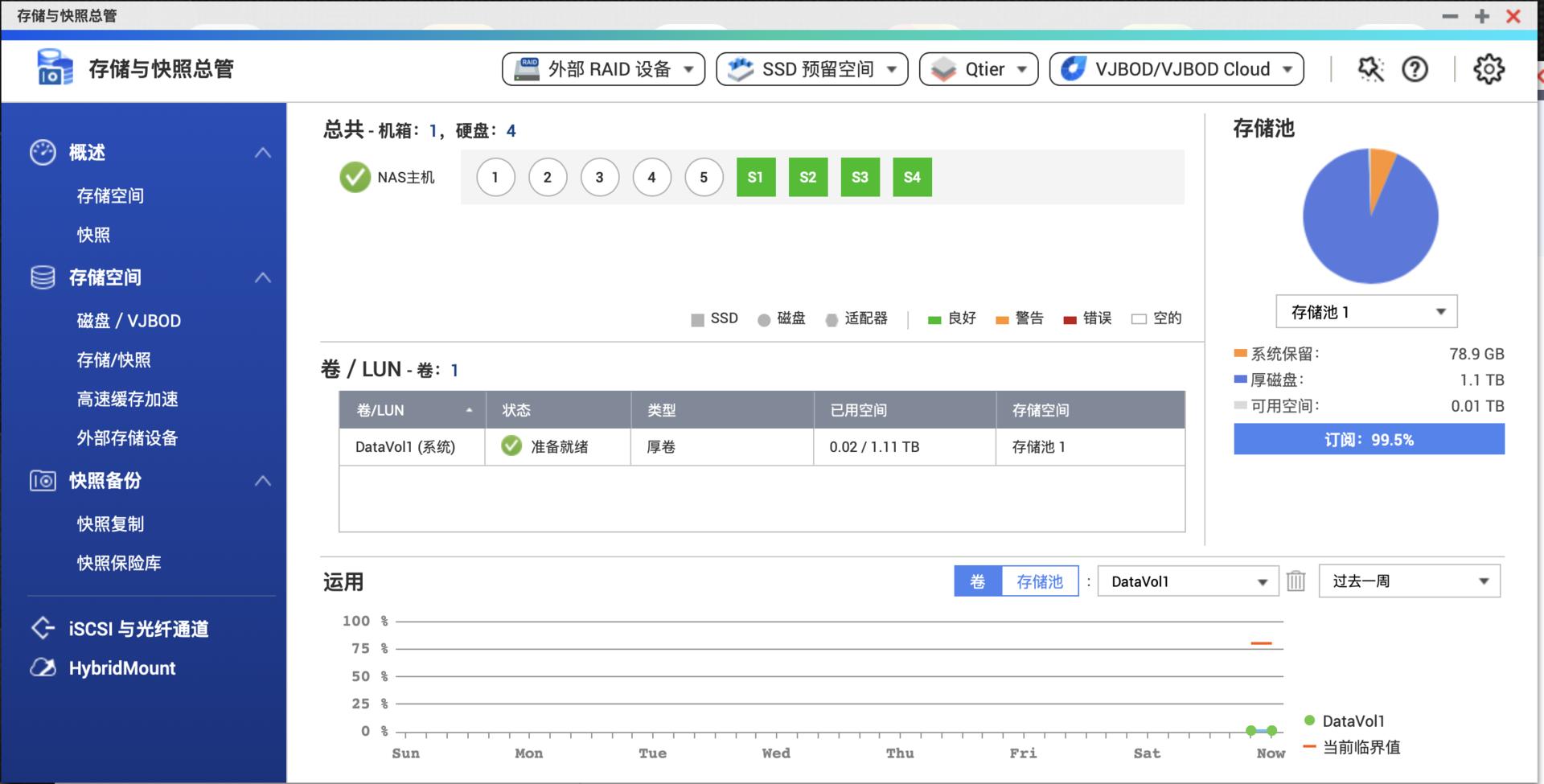Click the delete trash icon beside DataVol1 selector
1544x784 pixels.
tap(1295, 581)
